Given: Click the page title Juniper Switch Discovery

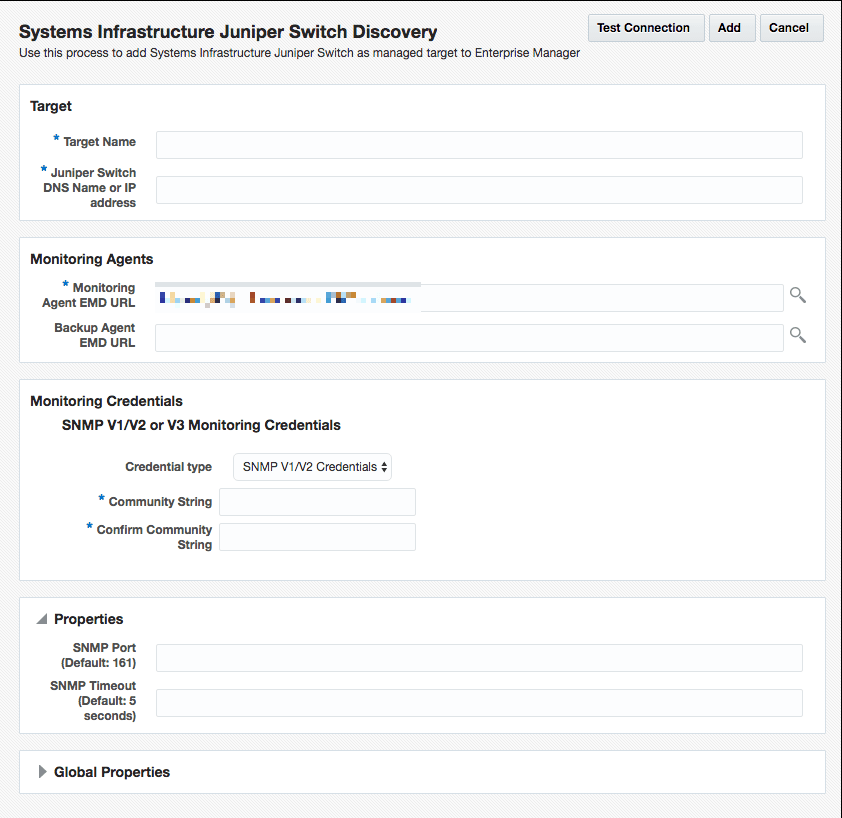Looking at the screenshot, I should pos(228,32).
